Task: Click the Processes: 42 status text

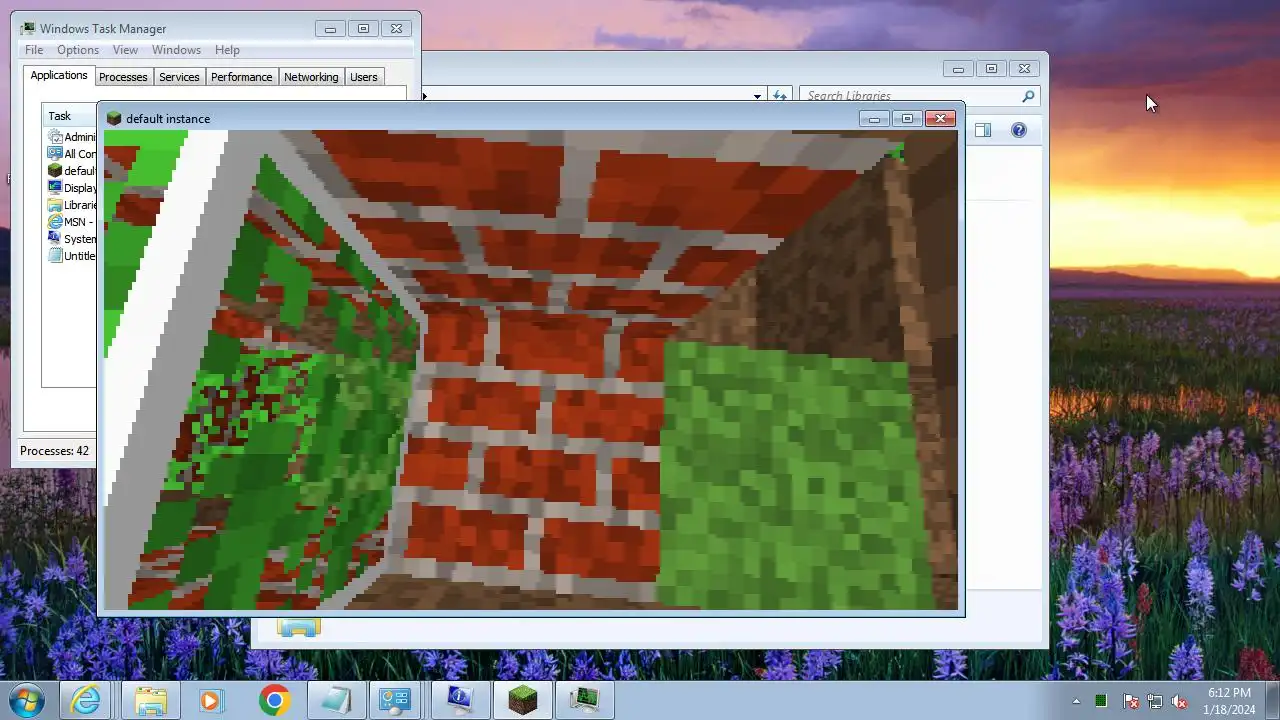Action: [x=54, y=451]
